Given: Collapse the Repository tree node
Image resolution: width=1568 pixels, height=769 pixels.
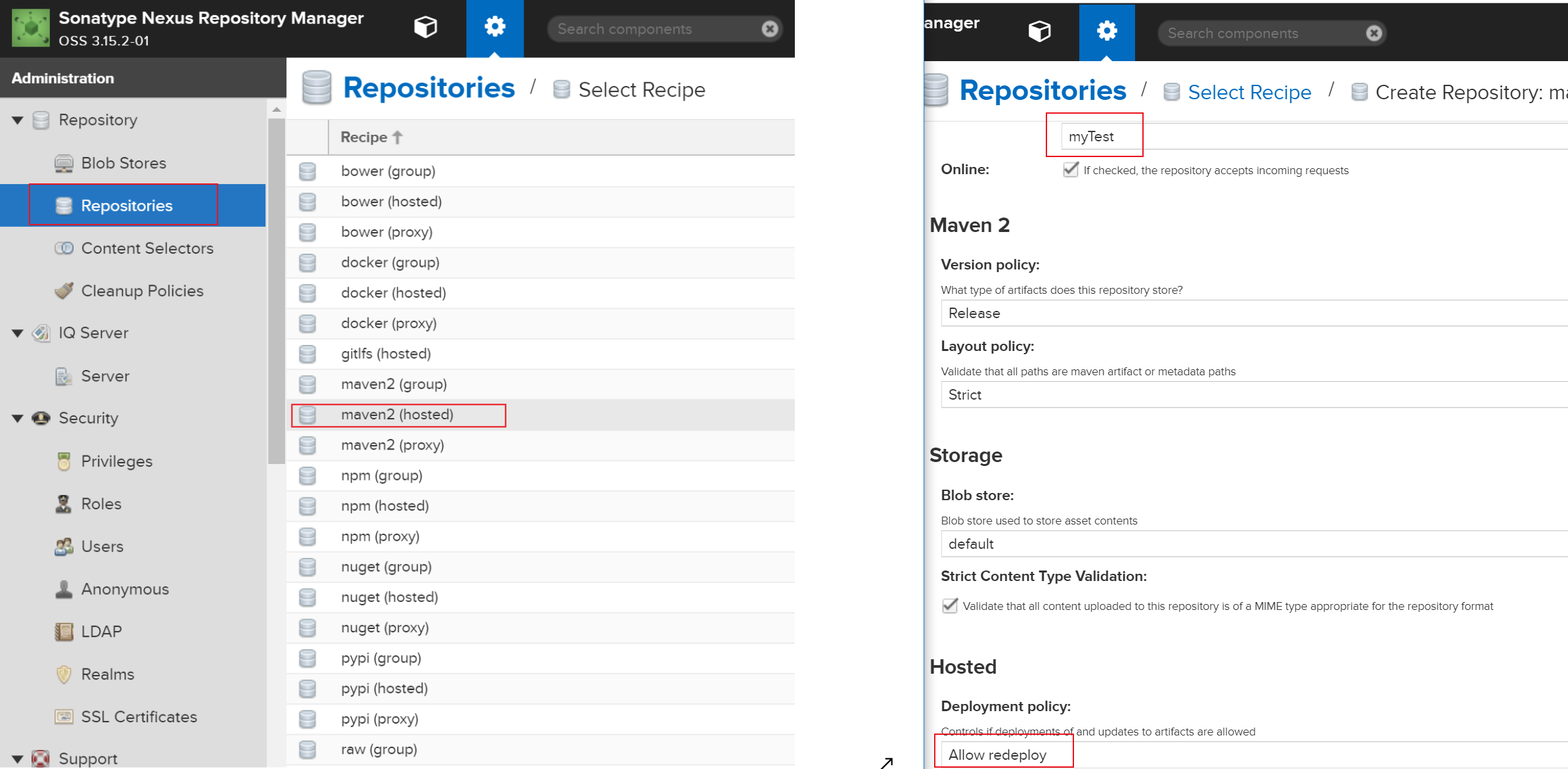Looking at the screenshot, I should tap(18, 120).
